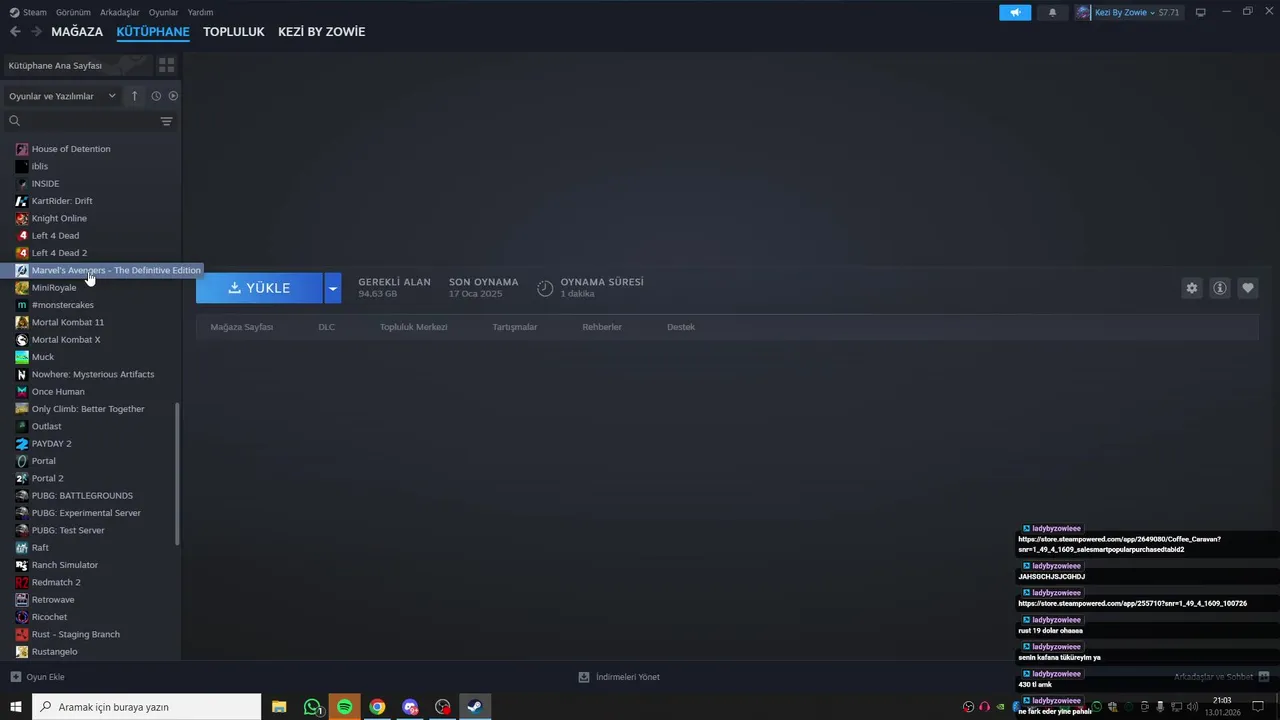
Task: Open the Oyunlar ve Yazılımlar dropdown
Action: (62, 96)
